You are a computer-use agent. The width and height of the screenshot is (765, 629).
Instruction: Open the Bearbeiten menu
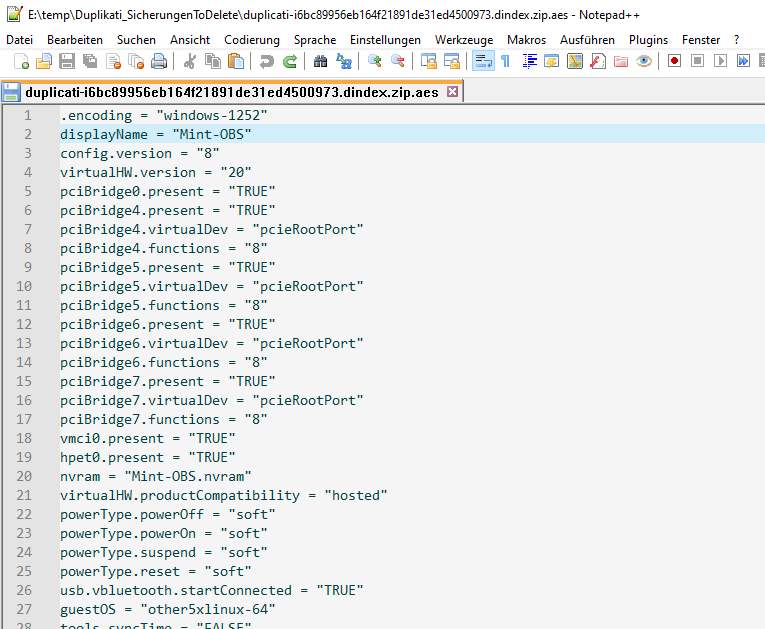(x=75, y=40)
